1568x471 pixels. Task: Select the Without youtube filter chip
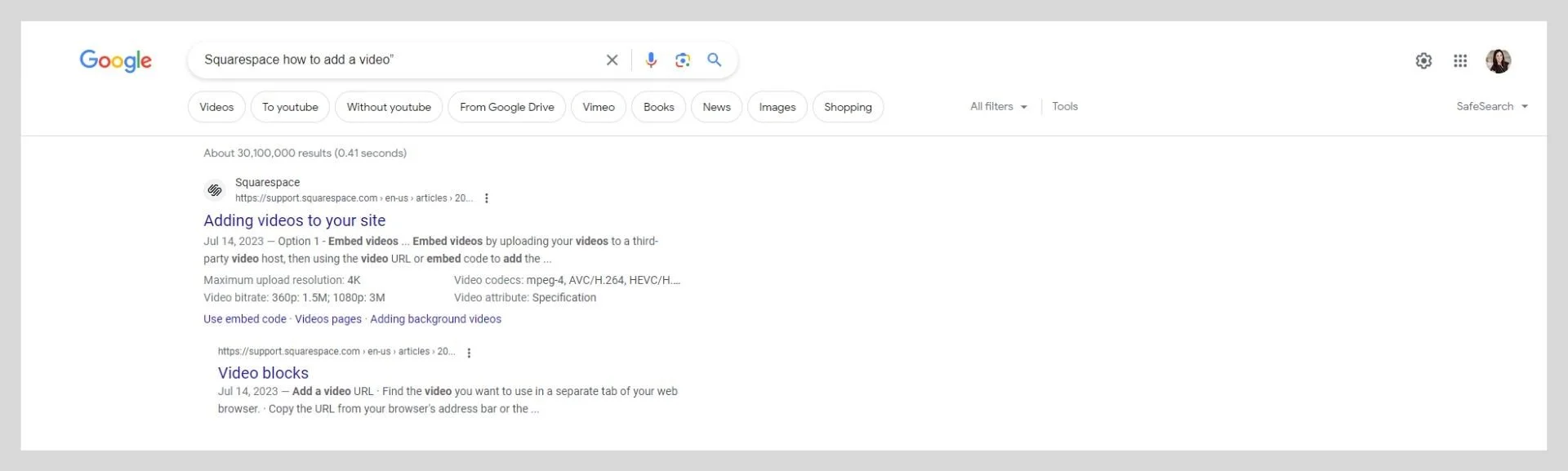389,107
